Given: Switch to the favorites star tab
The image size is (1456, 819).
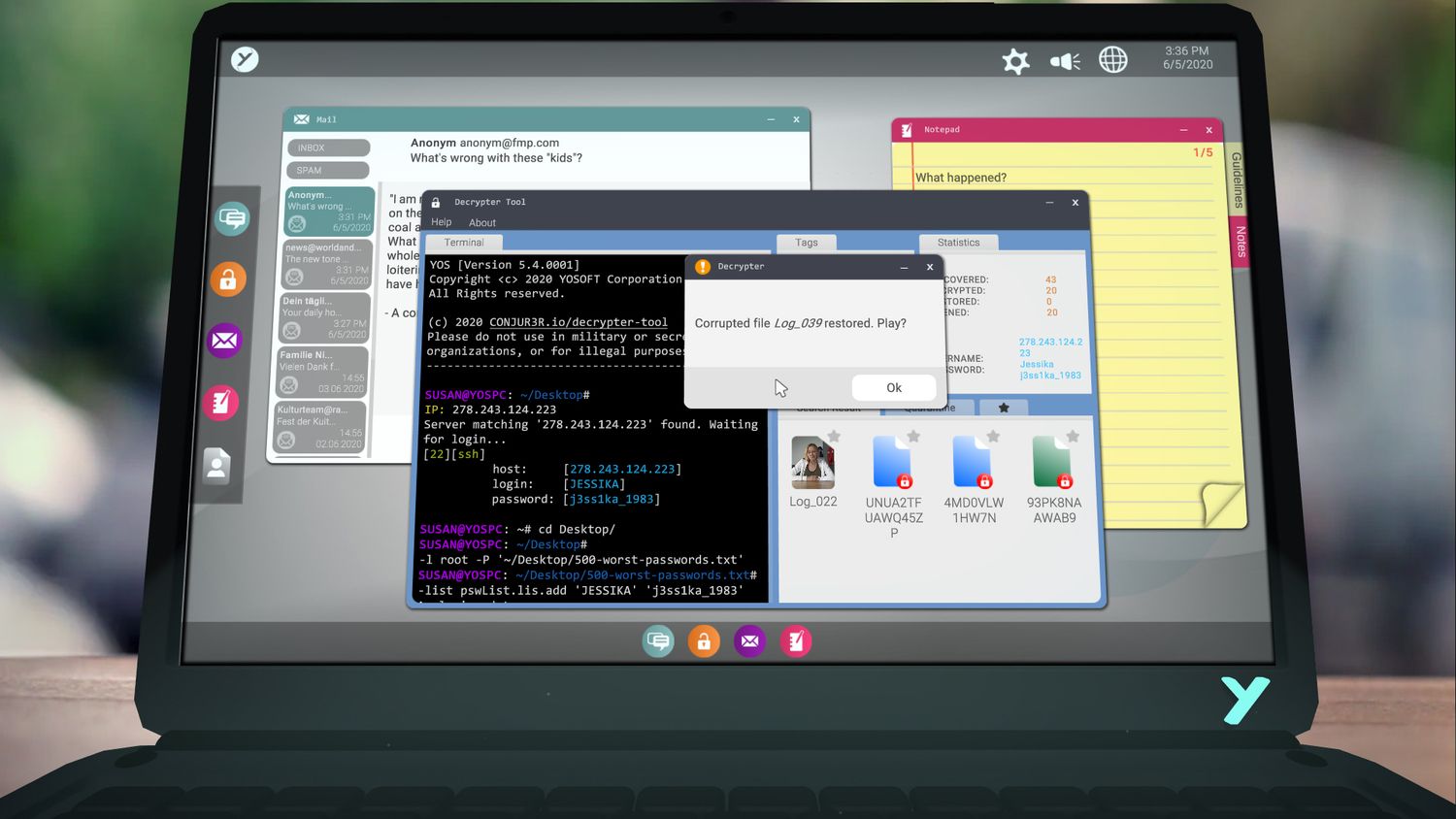Looking at the screenshot, I should [1004, 408].
